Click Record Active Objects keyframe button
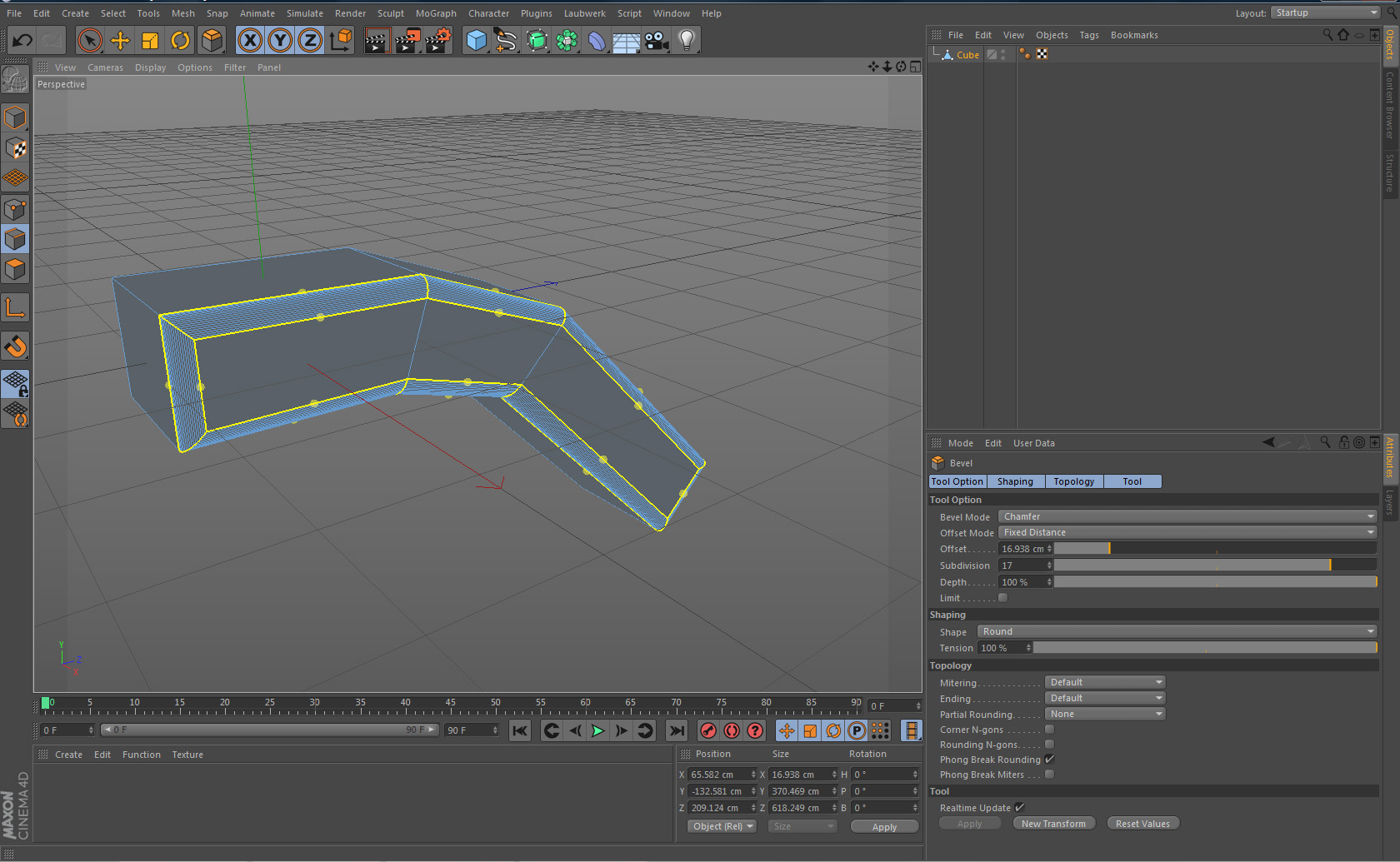The image size is (1400, 862). click(x=708, y=730)
